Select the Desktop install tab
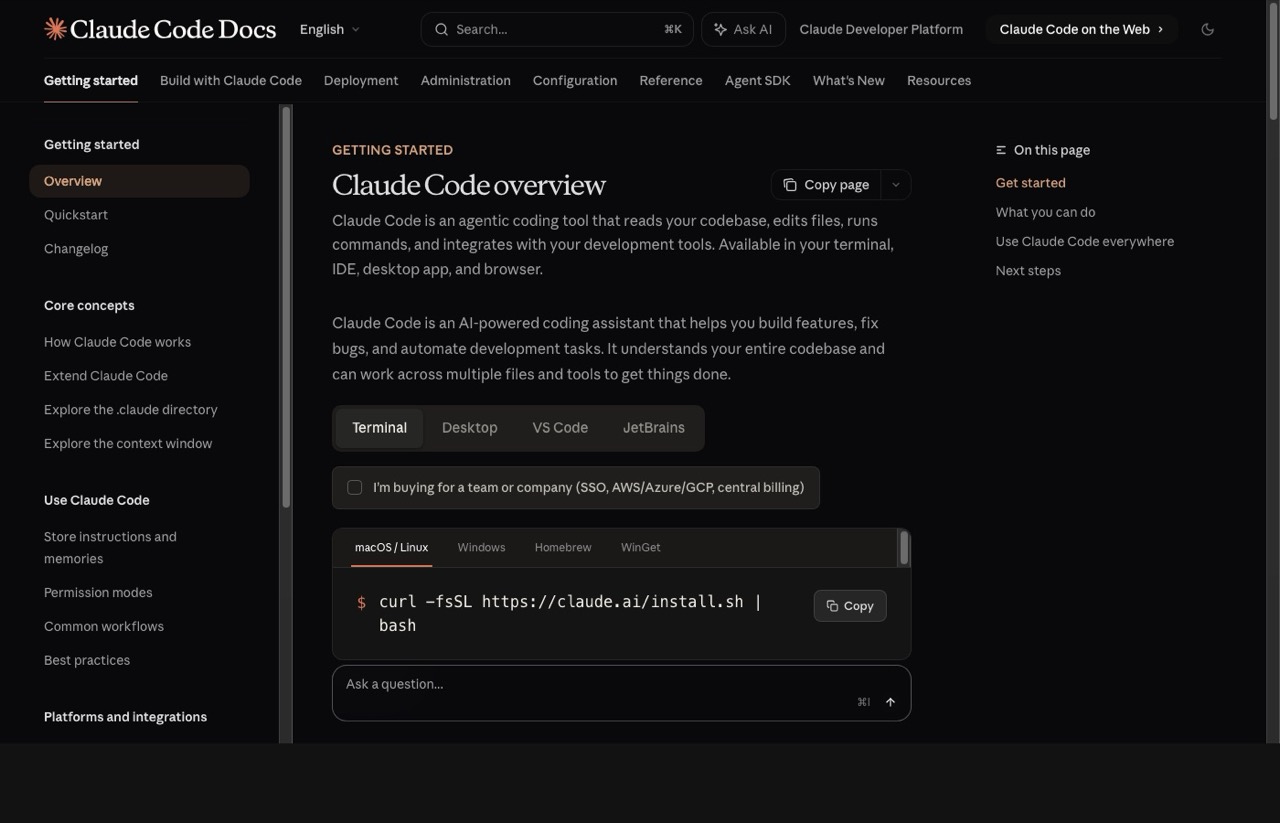This screenshot has width=1280, height=823. (469, 428)
